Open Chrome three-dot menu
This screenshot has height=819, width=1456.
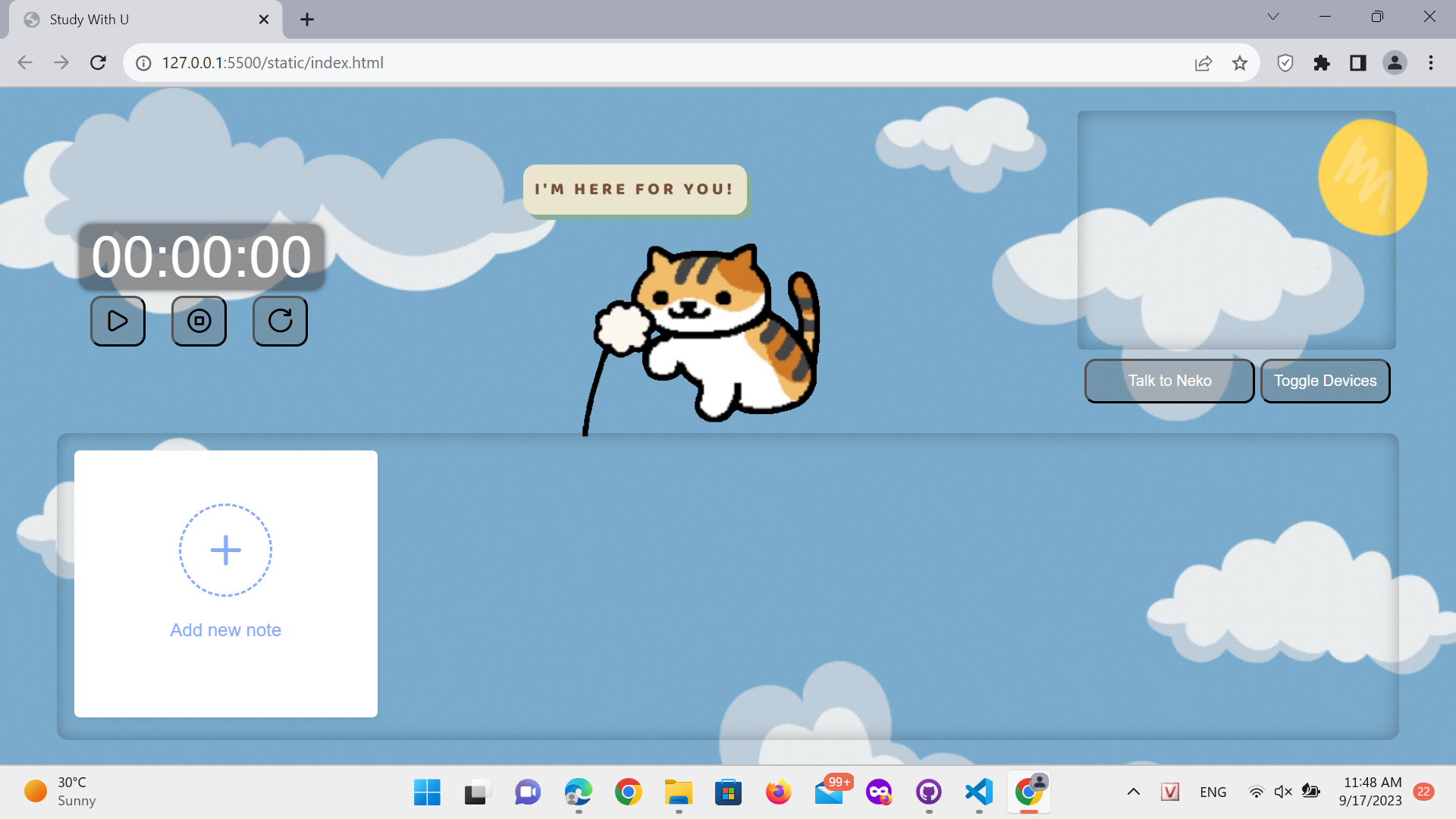[1431, 63]
